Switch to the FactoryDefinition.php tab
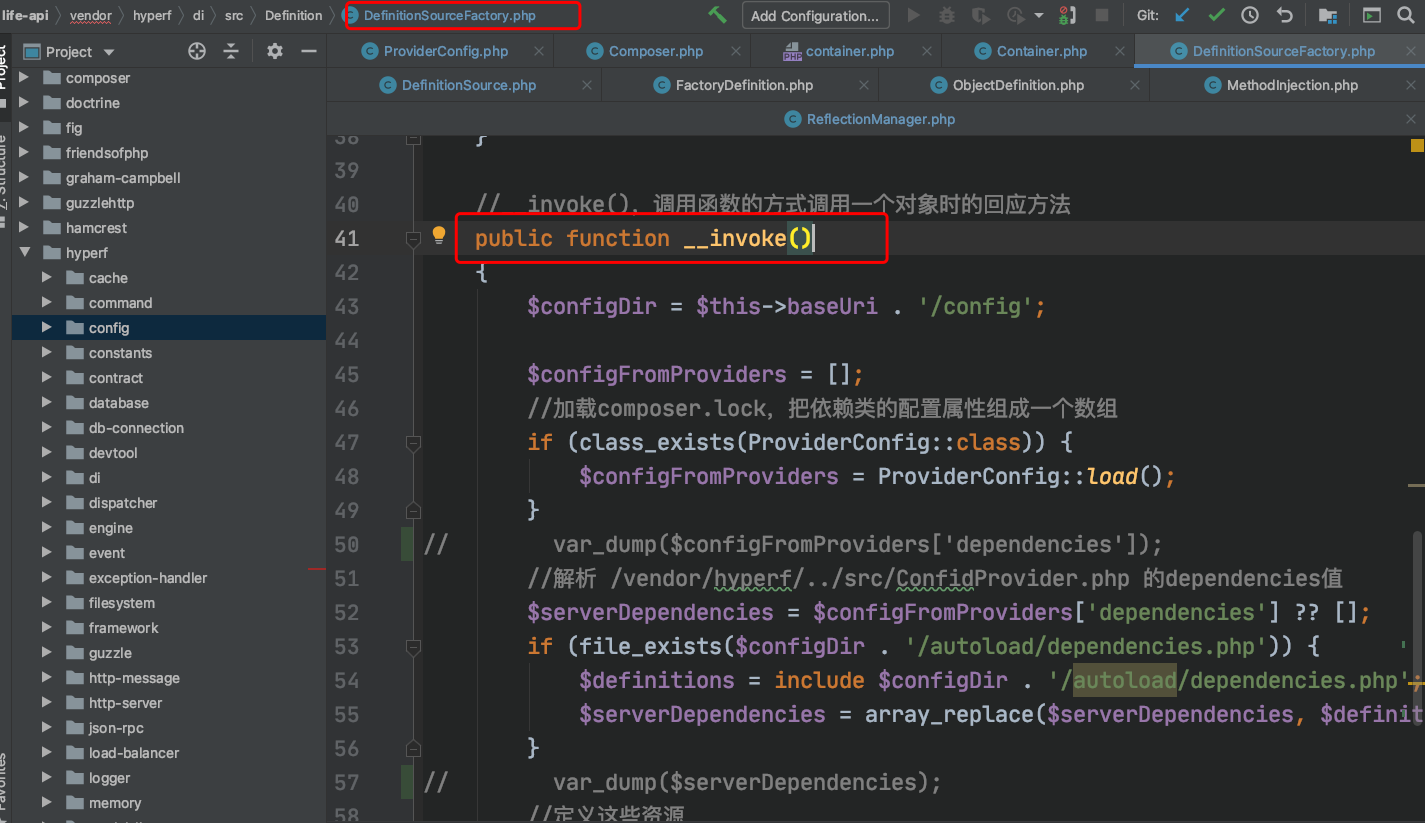The width and height of the screenshot is (1425, 823). tap(744, 85)
